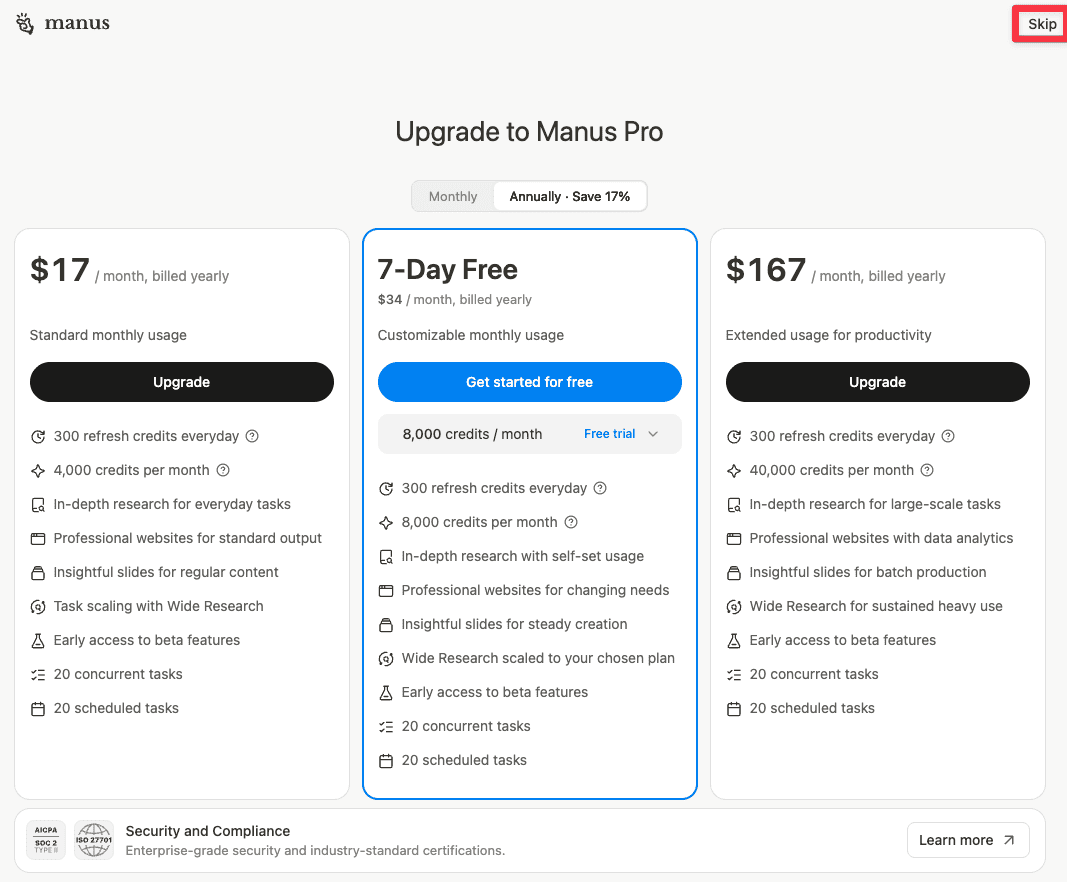Click info icon beside 40,000 credits per month
Image resolution: width=1067 pixels, height=882 pixels.
(927, 470)
